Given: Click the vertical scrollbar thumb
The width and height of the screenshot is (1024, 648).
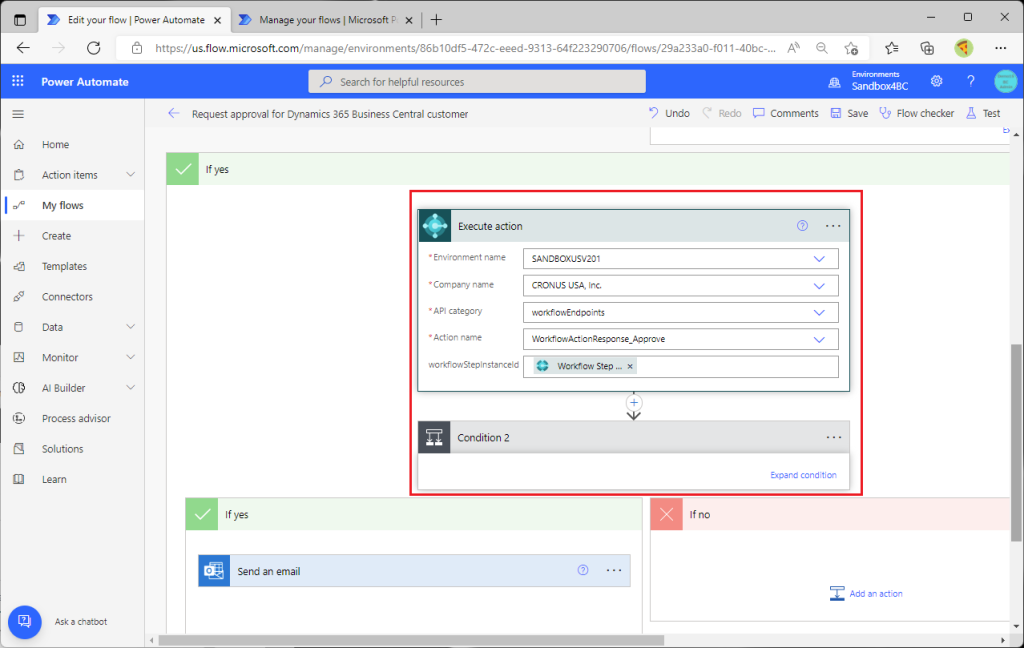Looking at the screenshot, I should point(1016,442).
